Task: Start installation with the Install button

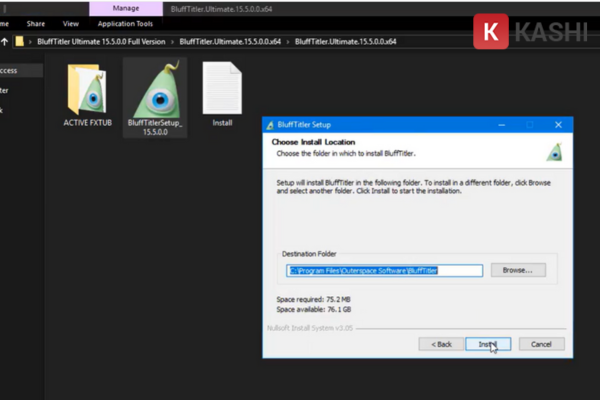Action: [488, 343]
